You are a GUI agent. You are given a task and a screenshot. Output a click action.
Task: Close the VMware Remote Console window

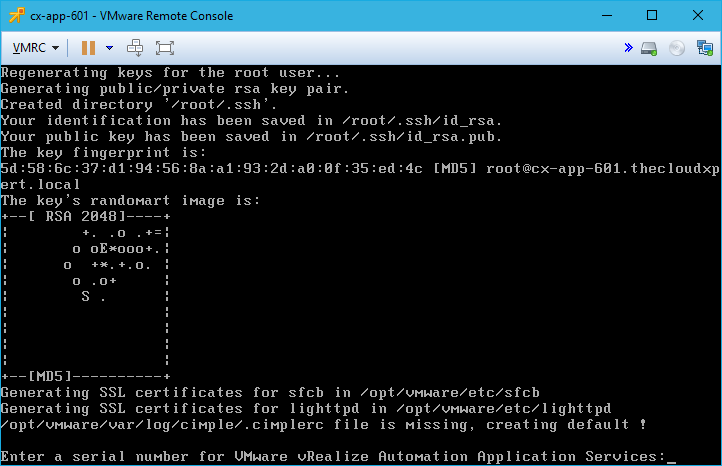coord(698,15)
